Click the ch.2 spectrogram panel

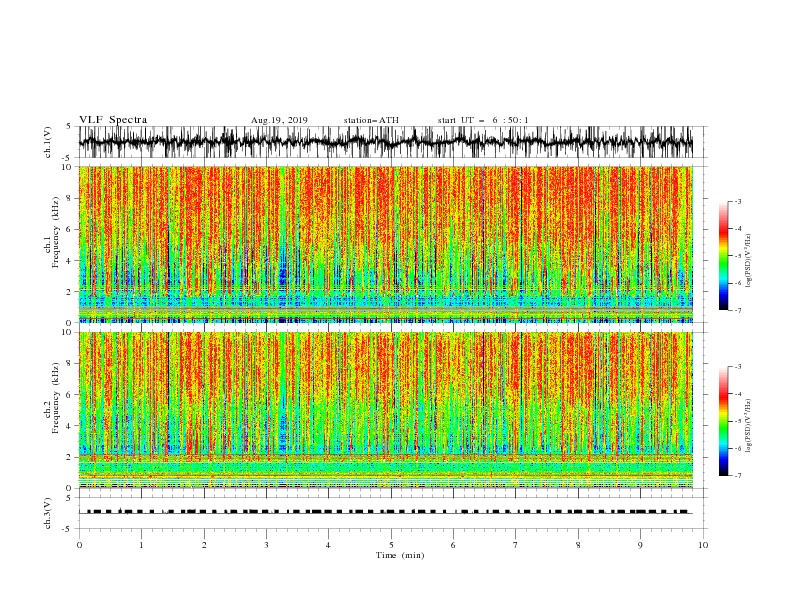(386, 410)
